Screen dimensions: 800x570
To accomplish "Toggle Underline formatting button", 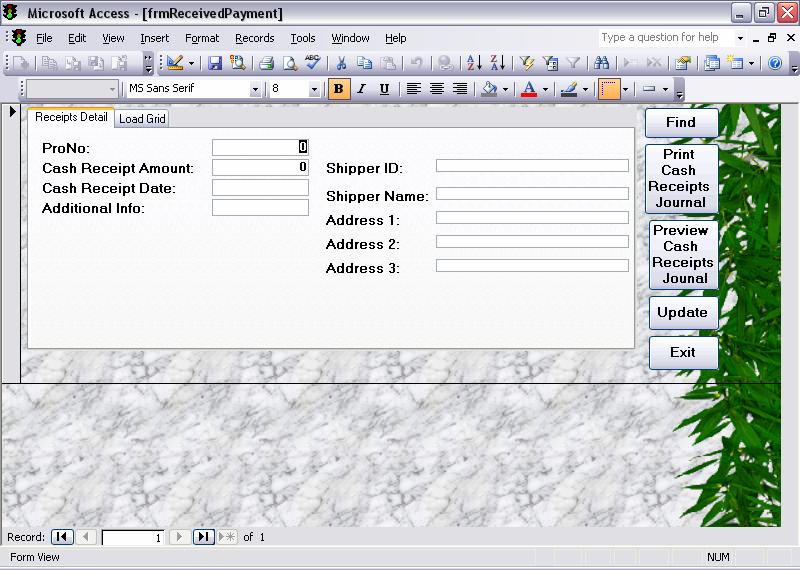I will pos(384,89).
